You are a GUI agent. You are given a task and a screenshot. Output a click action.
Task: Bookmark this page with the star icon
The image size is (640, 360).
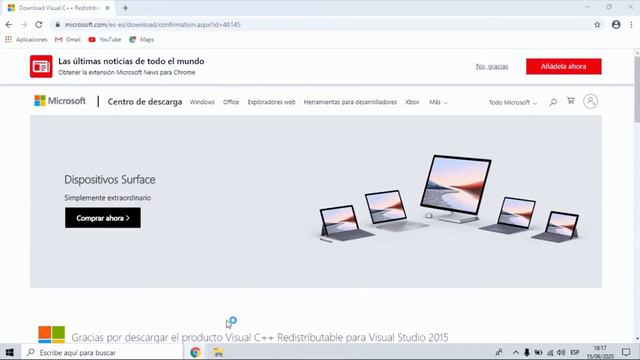pyautogui.click(x=597, y=24)
